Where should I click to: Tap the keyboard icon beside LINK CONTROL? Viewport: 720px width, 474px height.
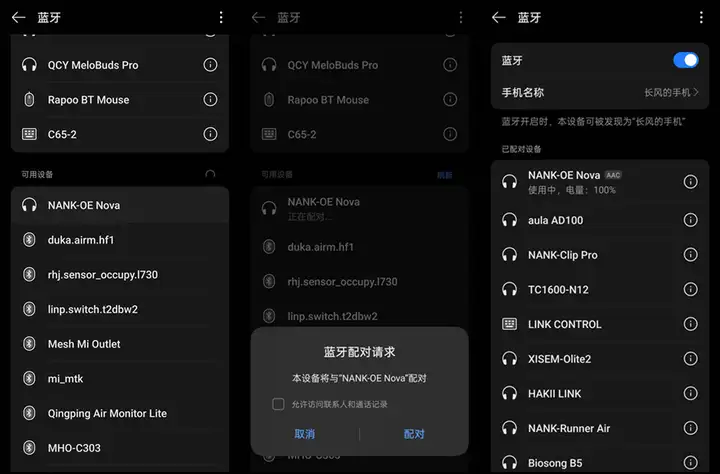[x=509, y=324]
